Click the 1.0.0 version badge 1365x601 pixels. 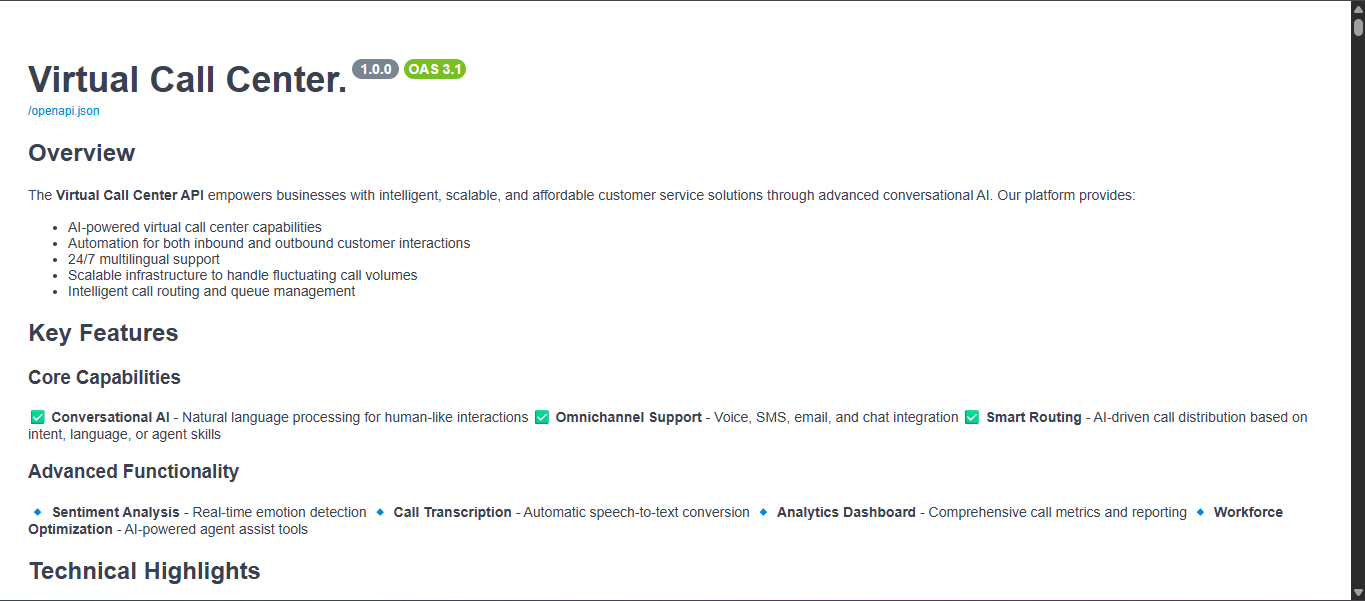375,69
